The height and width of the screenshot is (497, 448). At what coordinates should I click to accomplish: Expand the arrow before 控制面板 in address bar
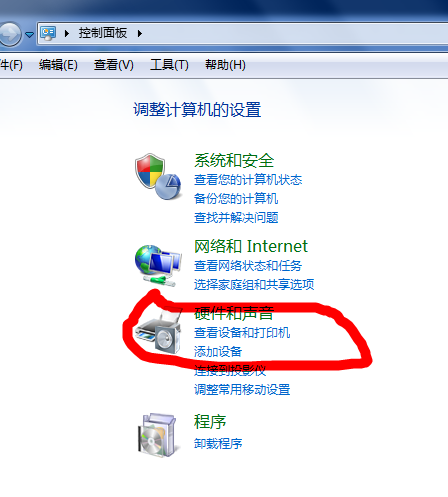(67, 33)
